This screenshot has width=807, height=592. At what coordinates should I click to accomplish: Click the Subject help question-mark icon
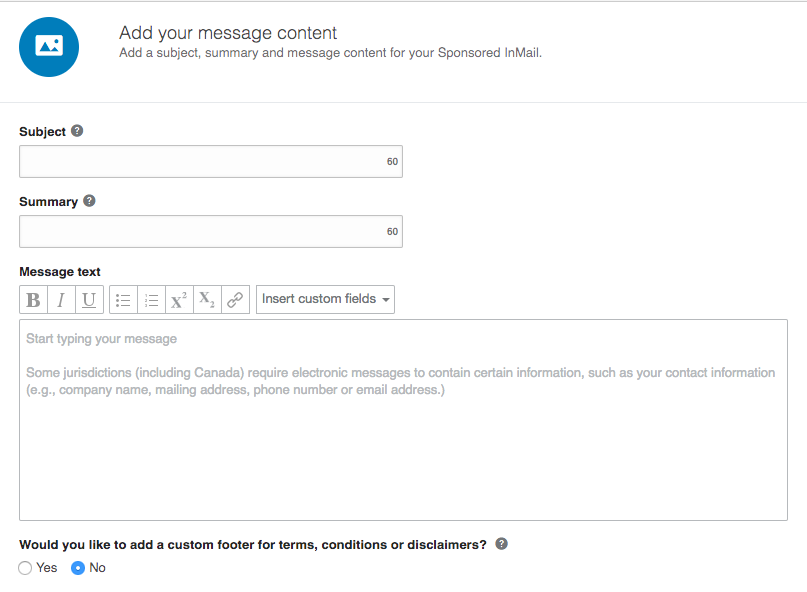coord(77,131)
